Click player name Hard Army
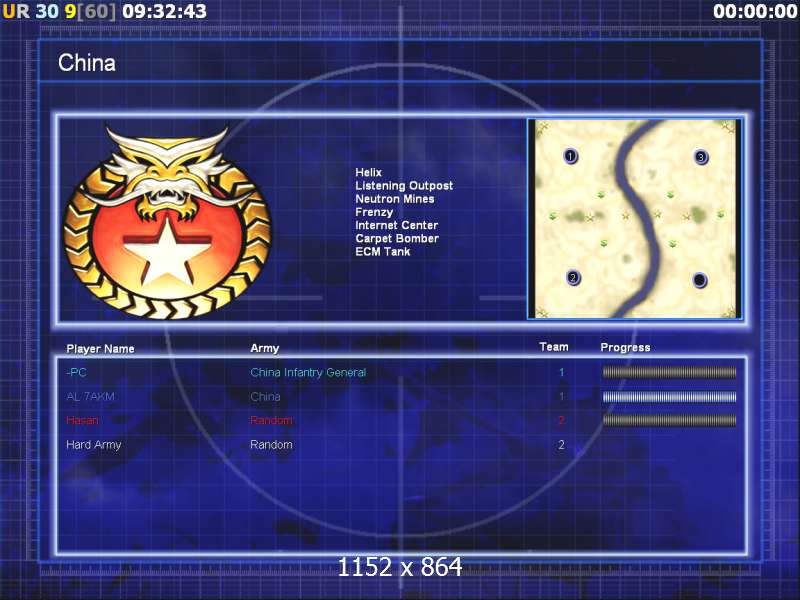The width and height of the screenshot is (800, 600). tap(94, 445)
